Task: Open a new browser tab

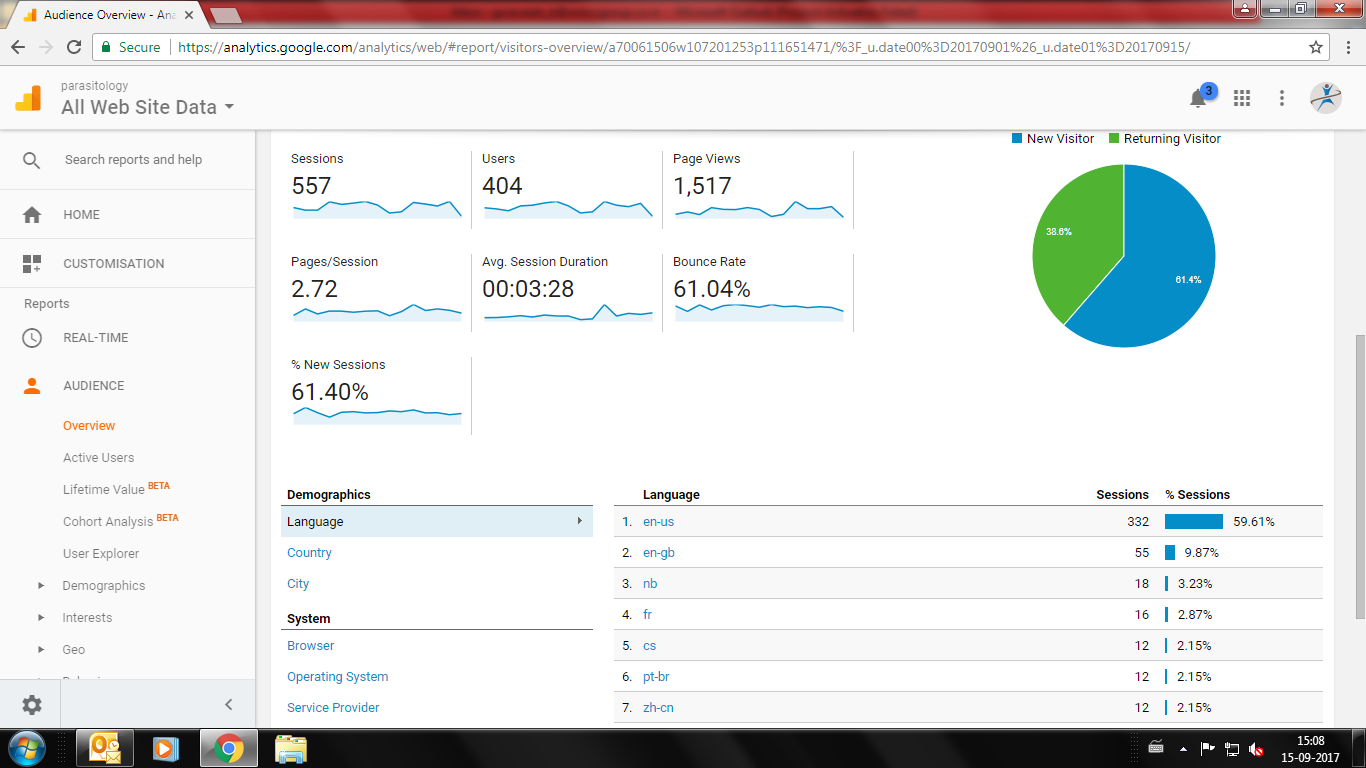Action: point(227,16)
